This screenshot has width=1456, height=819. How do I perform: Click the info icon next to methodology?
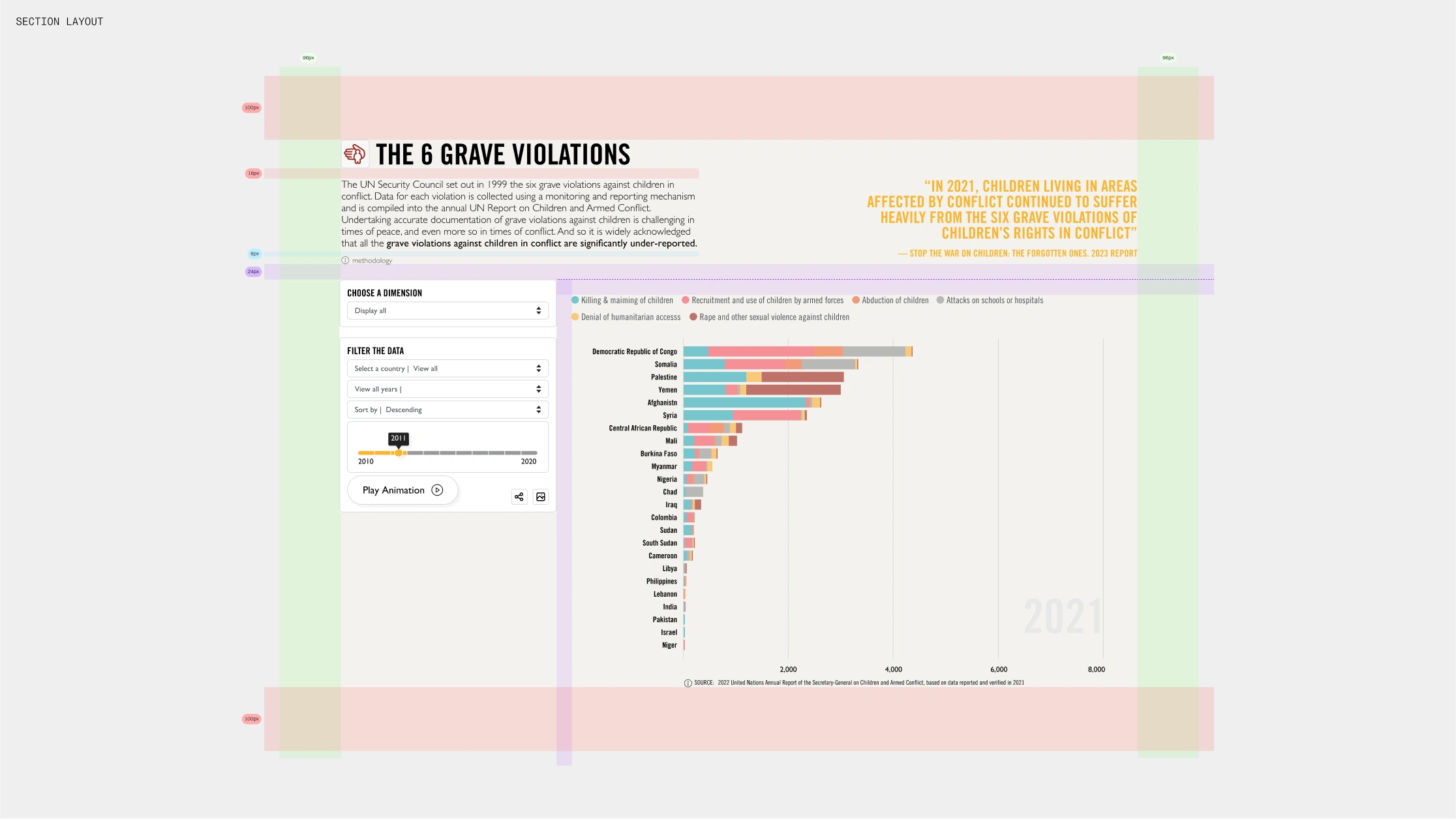(345, 261)
